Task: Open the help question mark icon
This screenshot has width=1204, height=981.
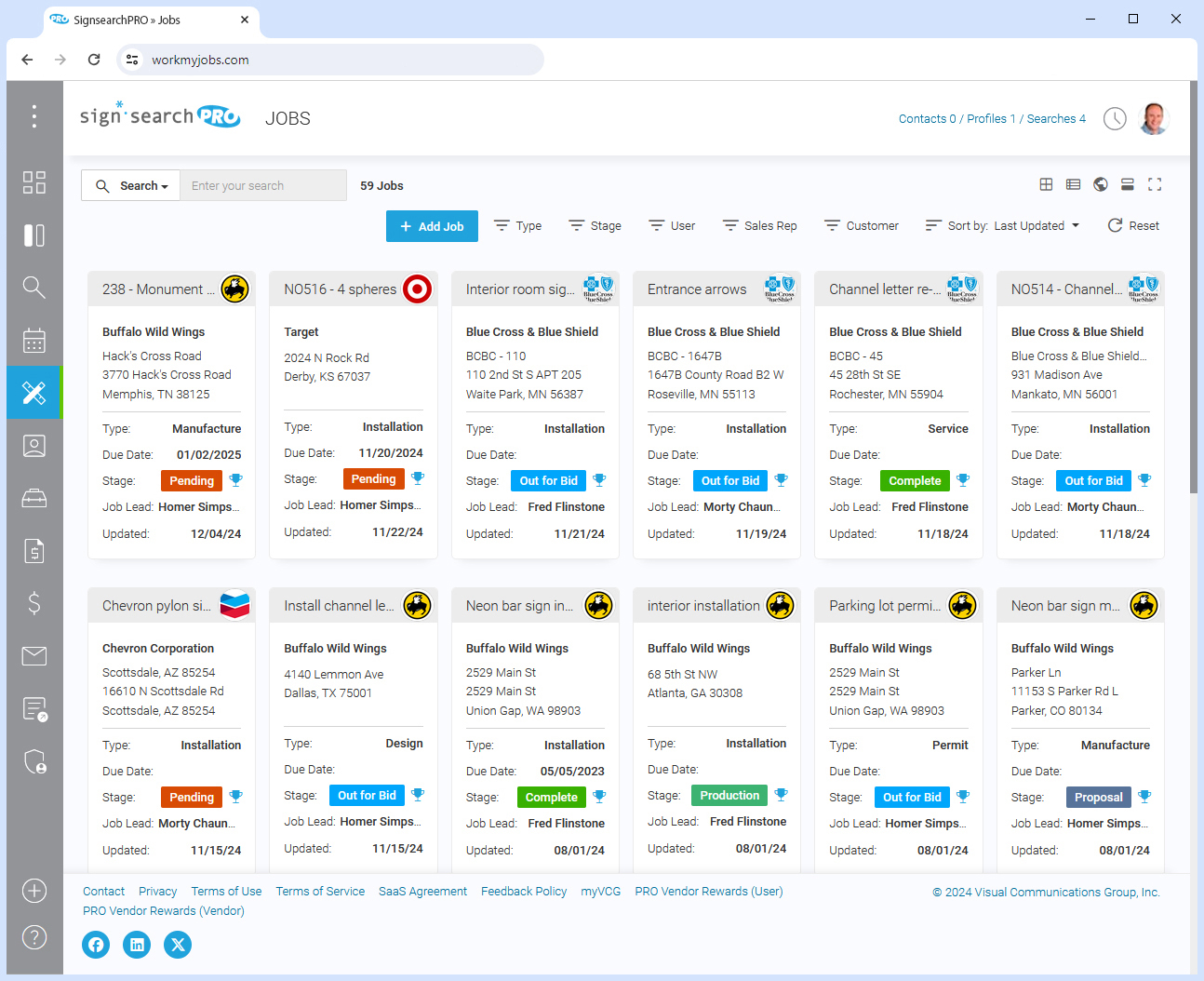Action: 34,937
